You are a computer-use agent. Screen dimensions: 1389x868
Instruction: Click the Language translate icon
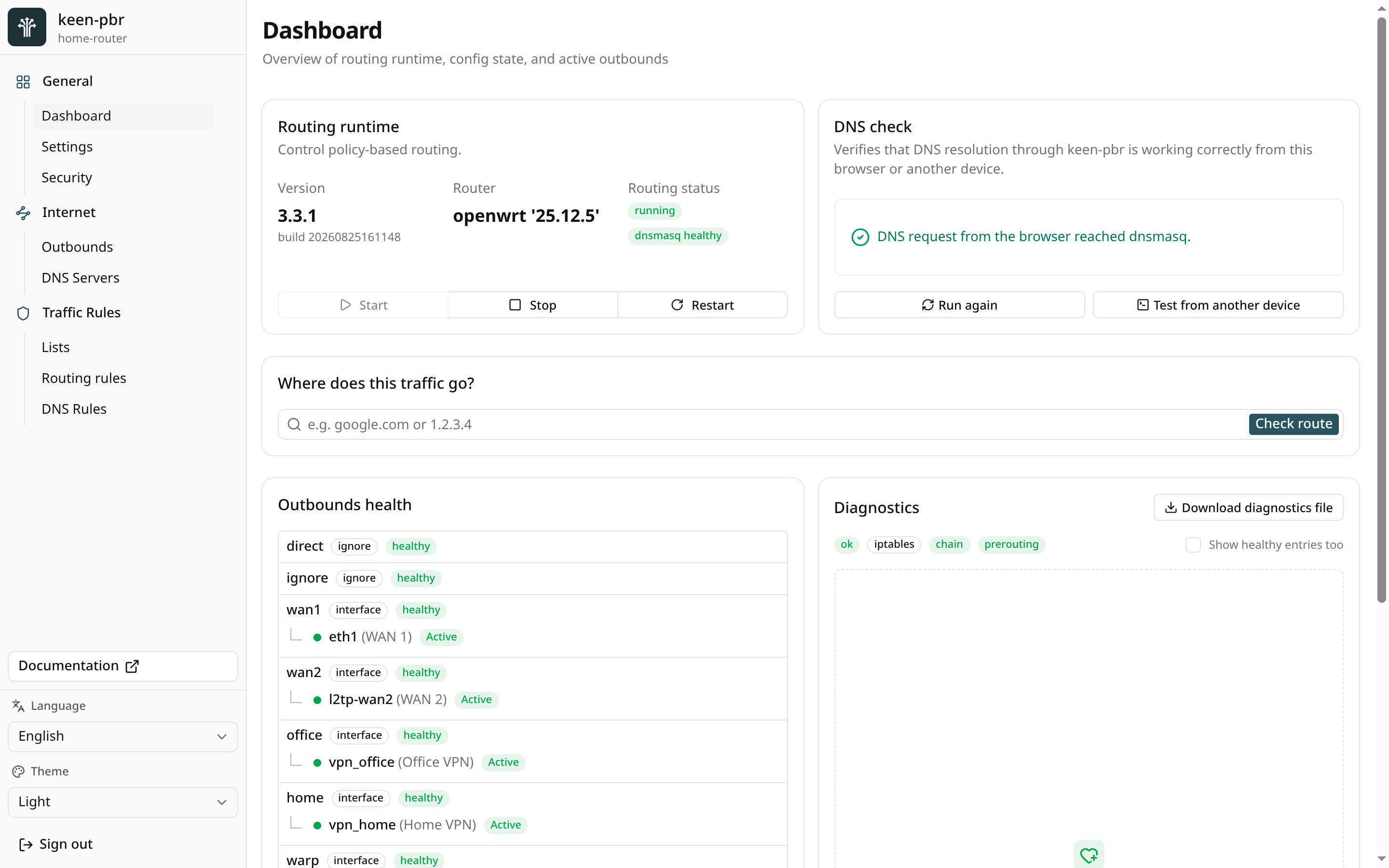pyautogui.click(x=18, y=705)
